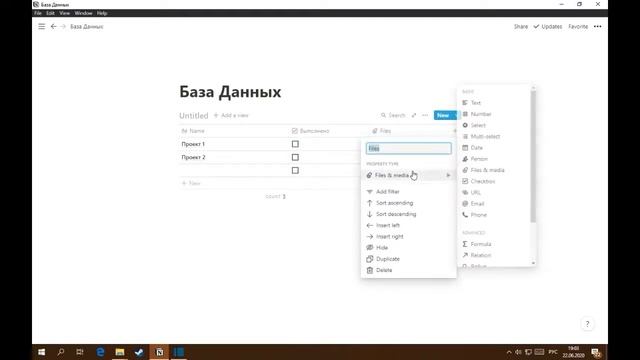Go back with the left arrow
The image size is (640, 360).
click(x=53, y=27)
